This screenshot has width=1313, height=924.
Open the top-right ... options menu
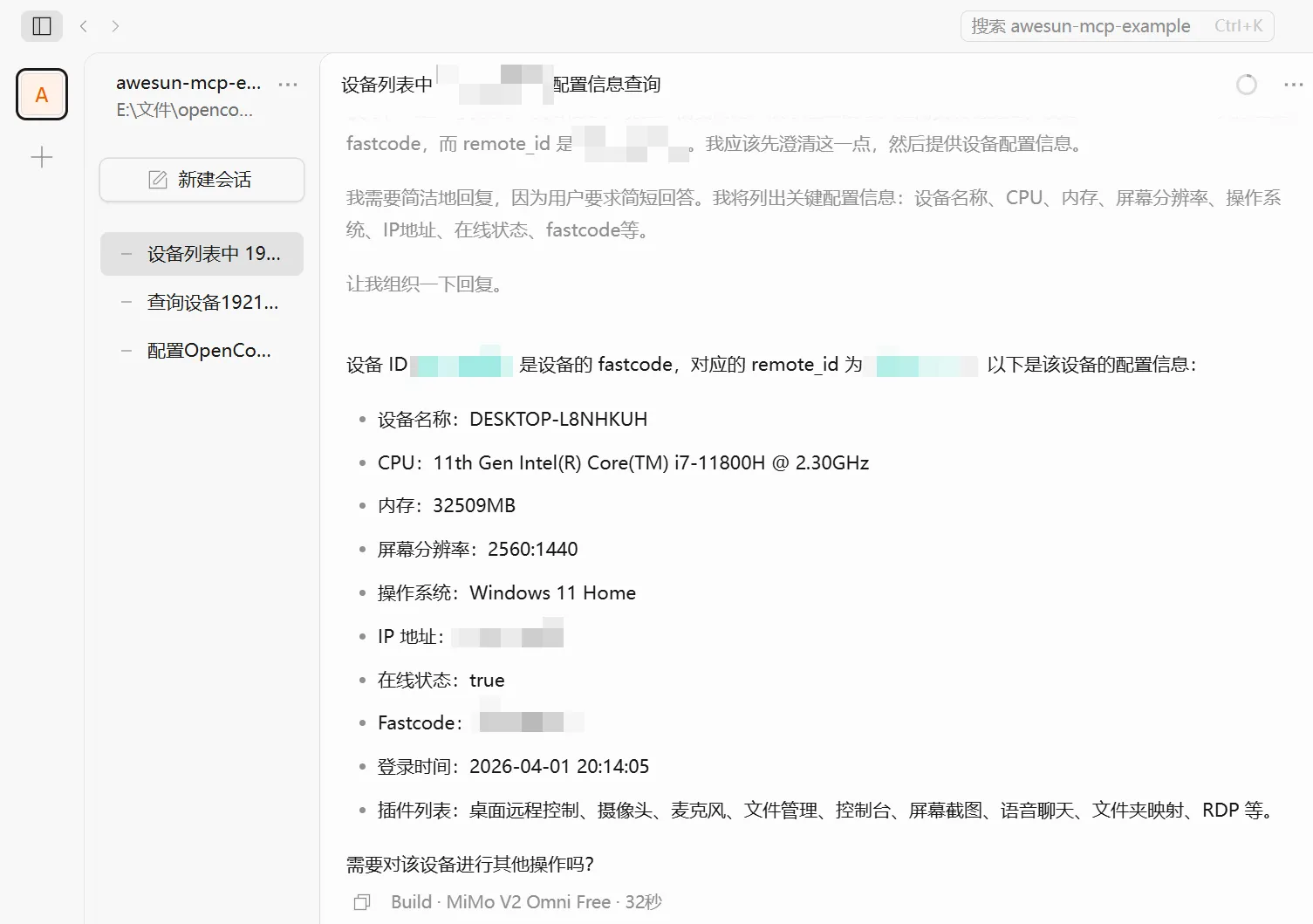click(x=1293, y=84)
